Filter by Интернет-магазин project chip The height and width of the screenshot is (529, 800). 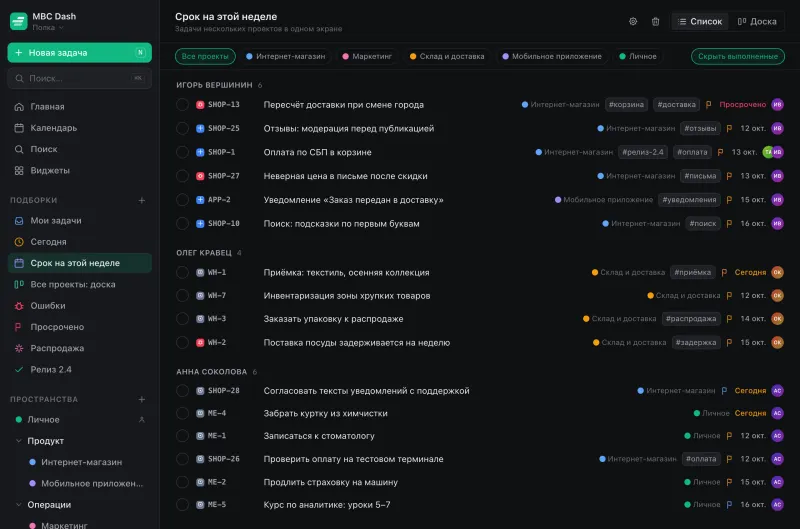[286, 56]
